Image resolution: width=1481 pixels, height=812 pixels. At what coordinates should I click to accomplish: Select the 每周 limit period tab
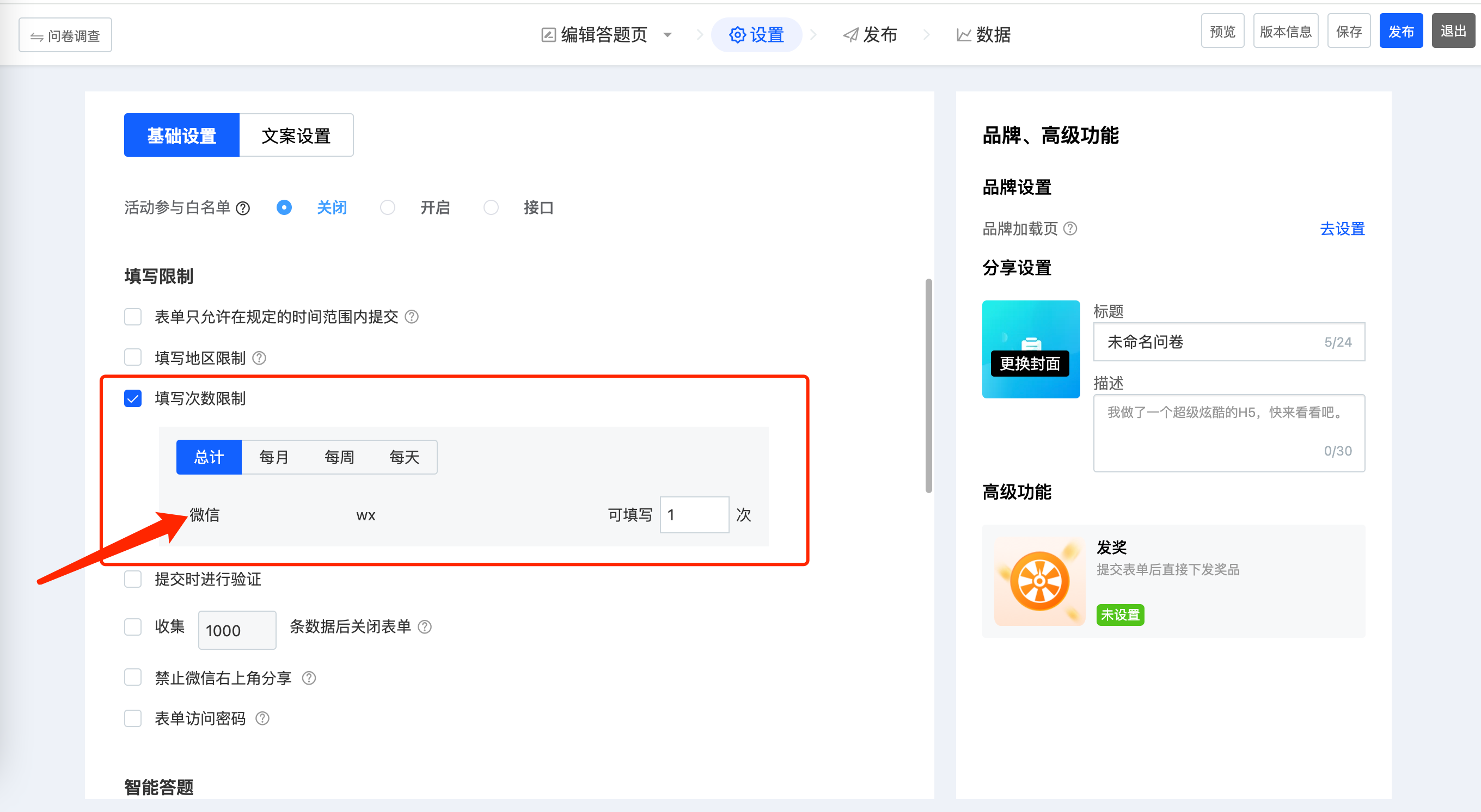(x=339, y=457)
